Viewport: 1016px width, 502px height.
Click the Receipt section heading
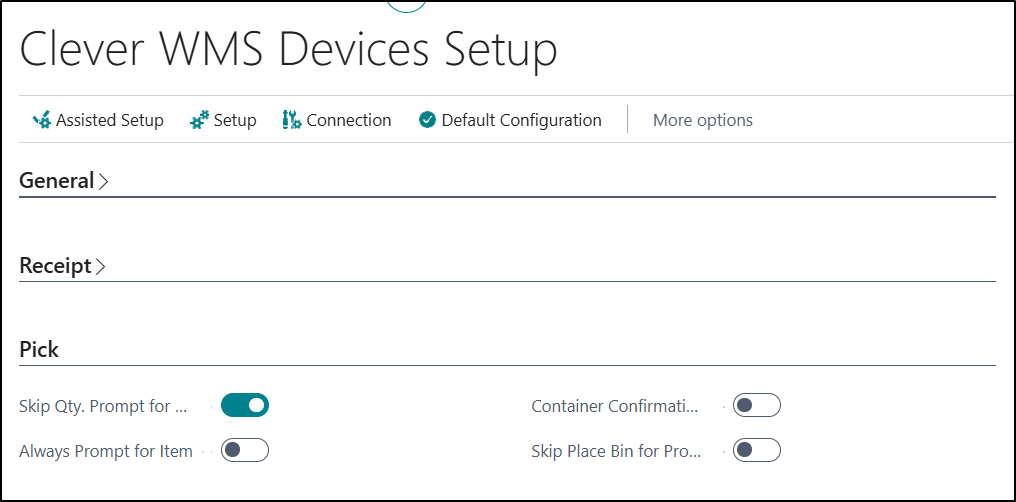click(x=55, y=266)
